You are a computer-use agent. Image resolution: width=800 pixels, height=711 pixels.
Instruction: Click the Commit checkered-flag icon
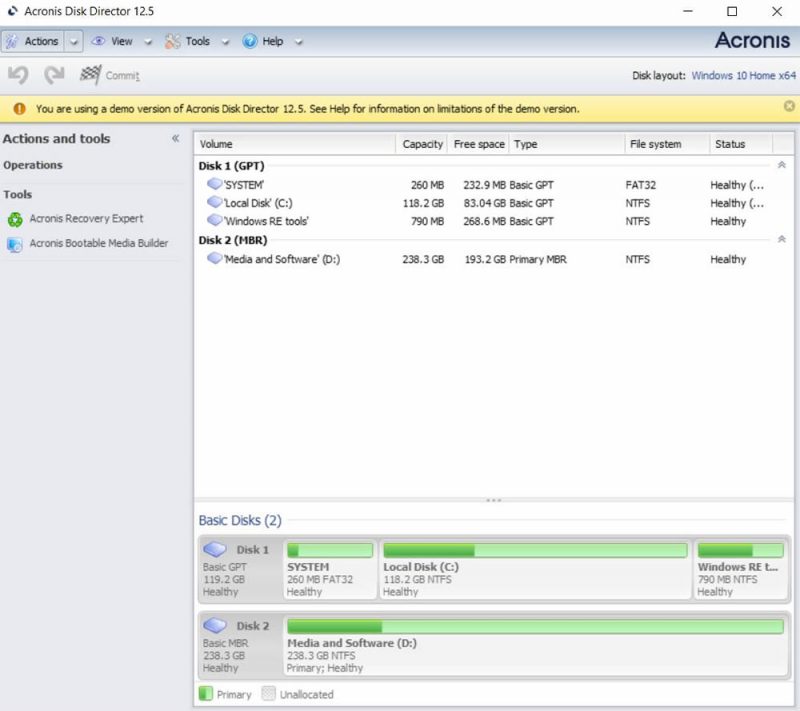[x=89, y=75]
